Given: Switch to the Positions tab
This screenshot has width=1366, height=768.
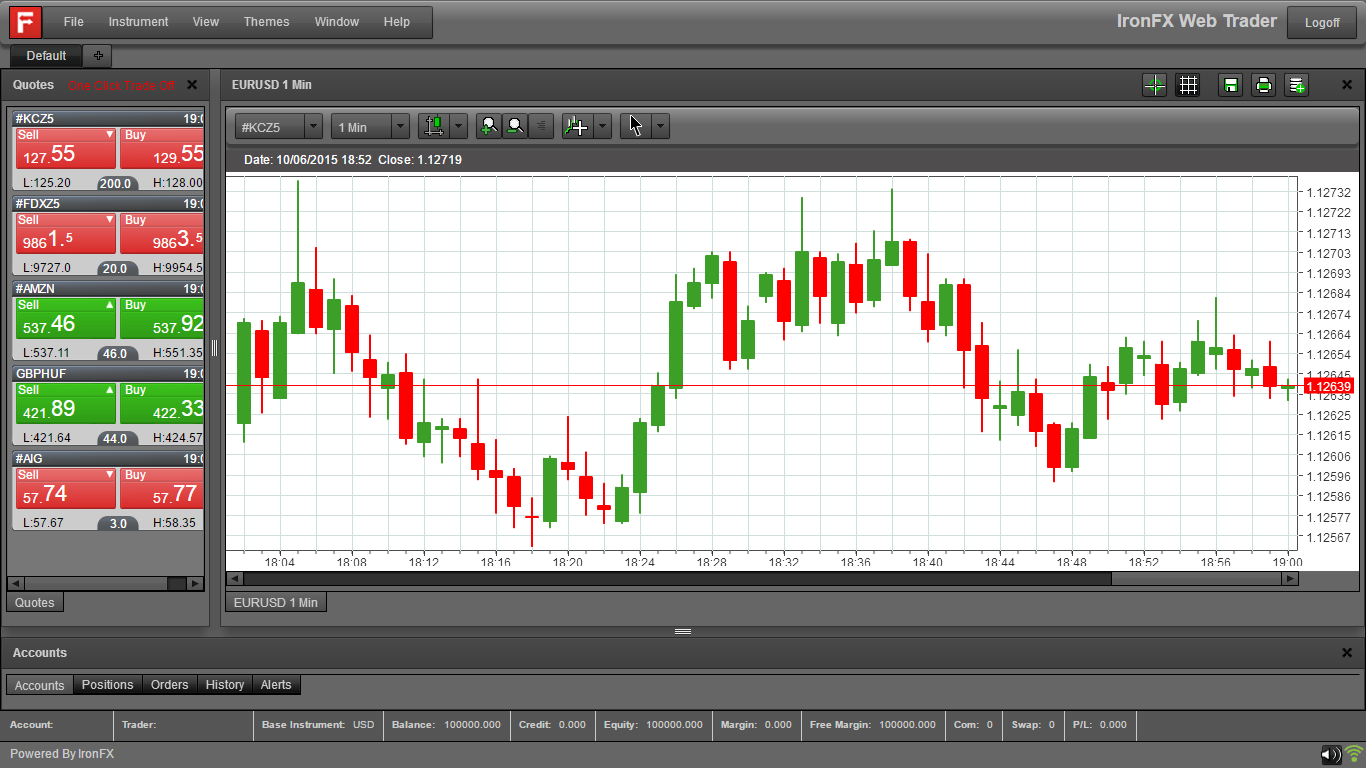Looking at the screenshot, I should 107,685.
